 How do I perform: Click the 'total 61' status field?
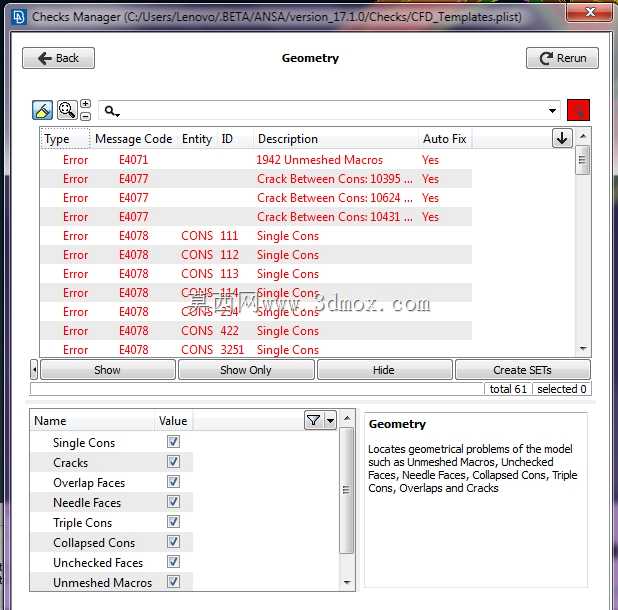(508, 389)
